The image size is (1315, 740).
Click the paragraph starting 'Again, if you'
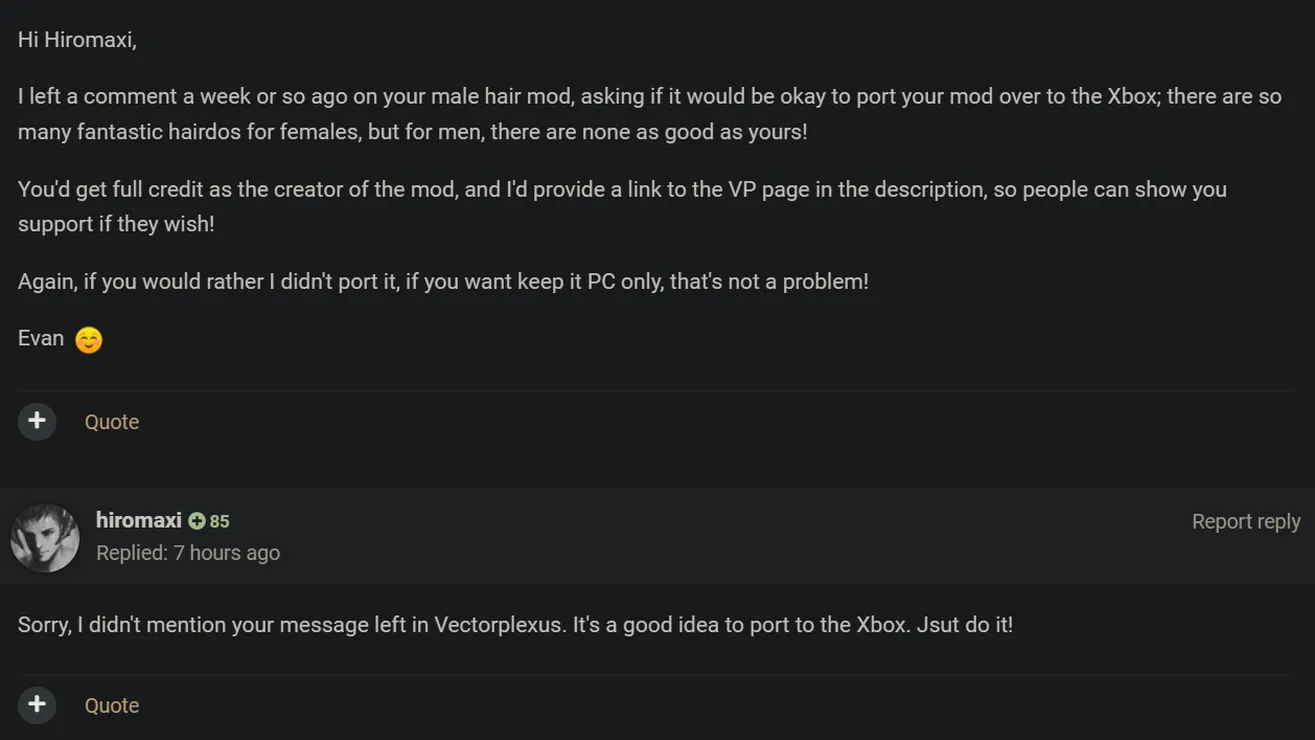coord(443,281)
